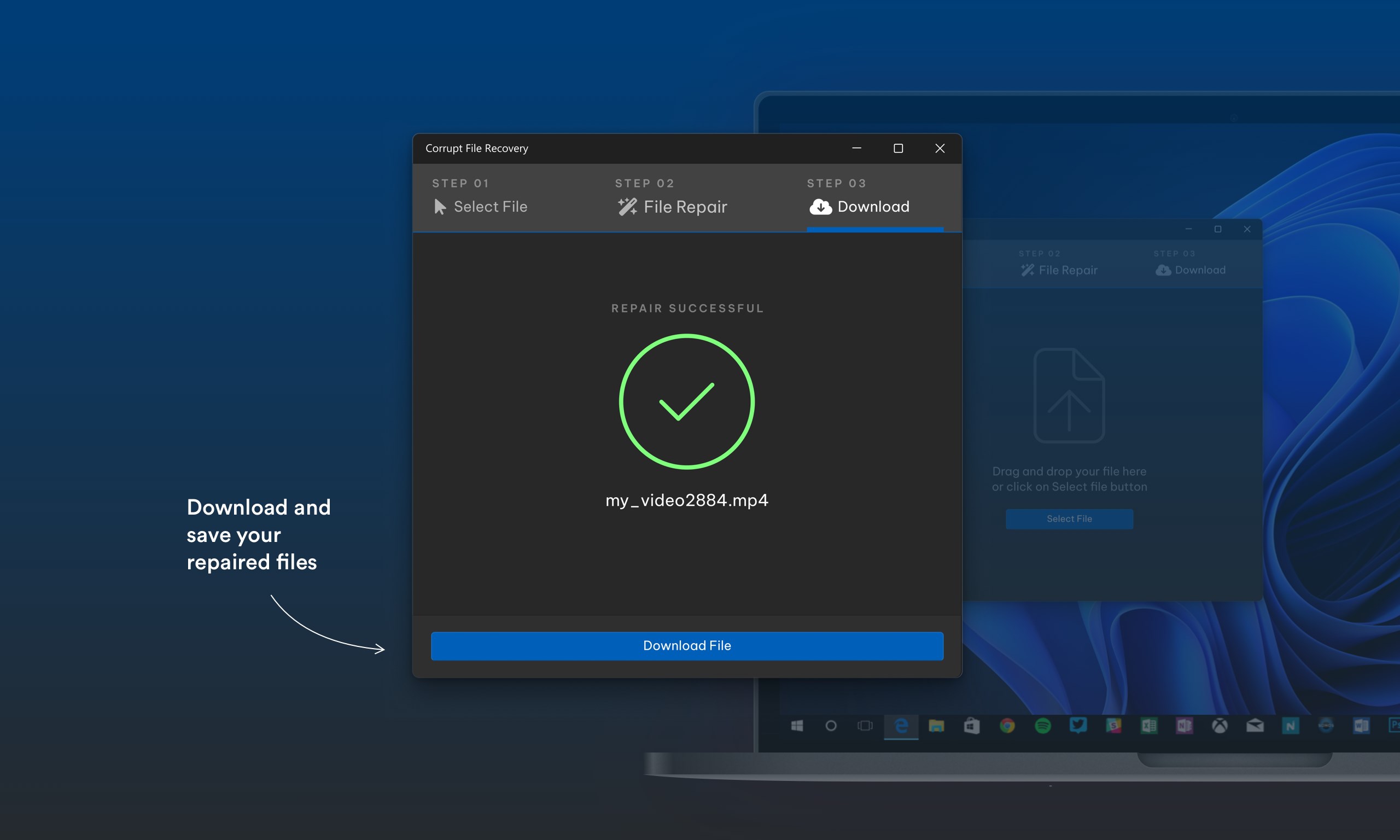Screen dimensions: 1400x840
Task: Click the my_video2884.mp4 file name
Action: pyautogui.click(x=686, y=500)
